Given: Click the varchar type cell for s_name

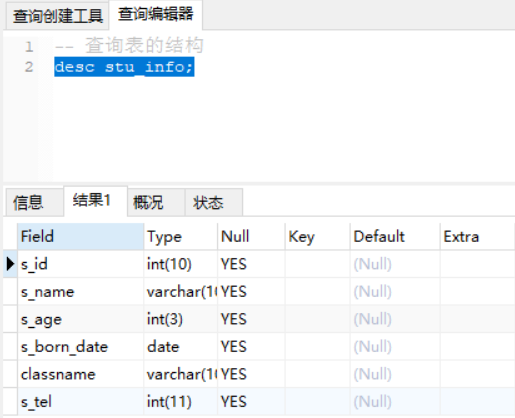Looking at the screenshot, I should [x=181, y=292].
